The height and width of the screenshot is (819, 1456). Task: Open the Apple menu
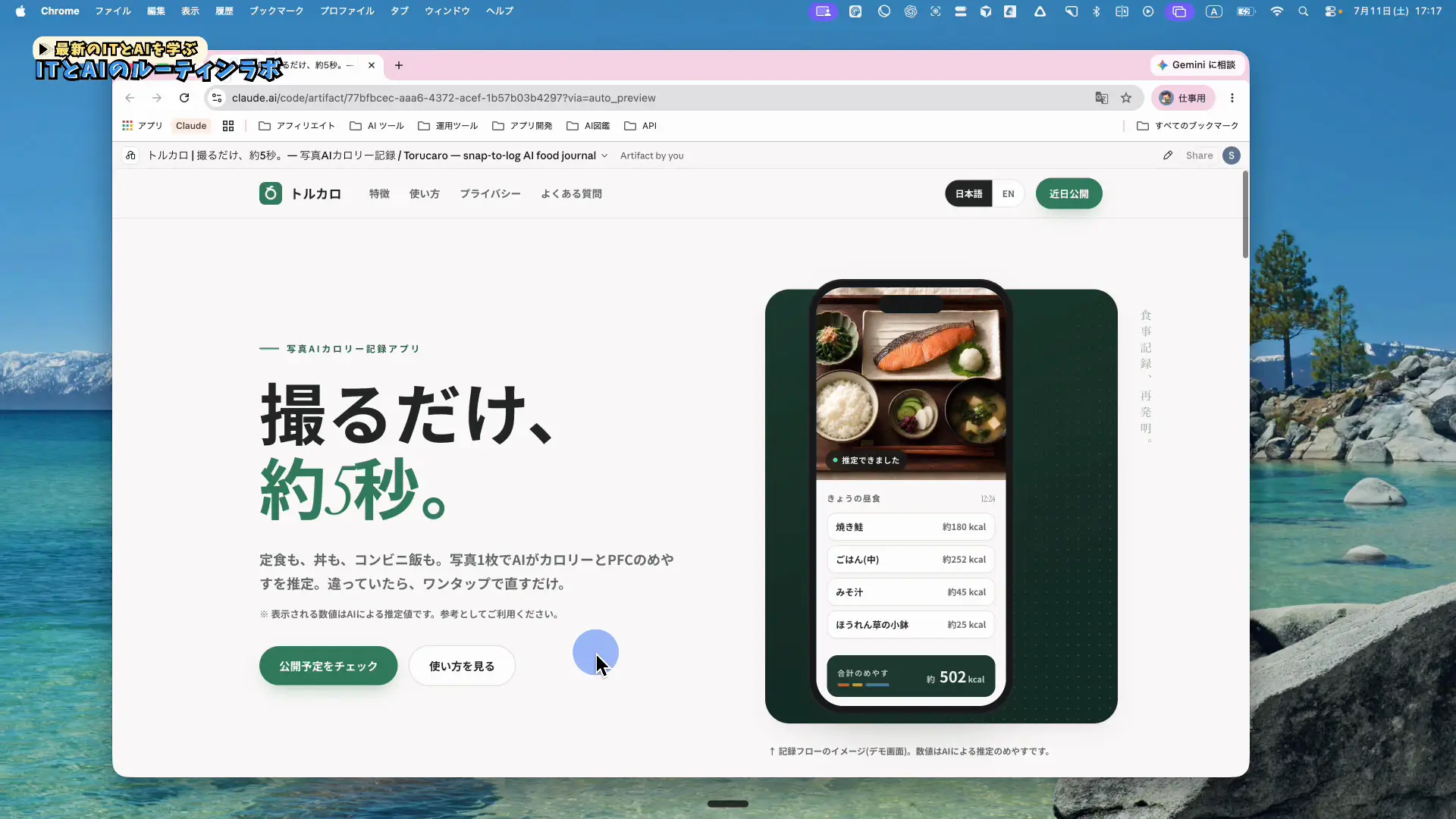coord(20,11)
